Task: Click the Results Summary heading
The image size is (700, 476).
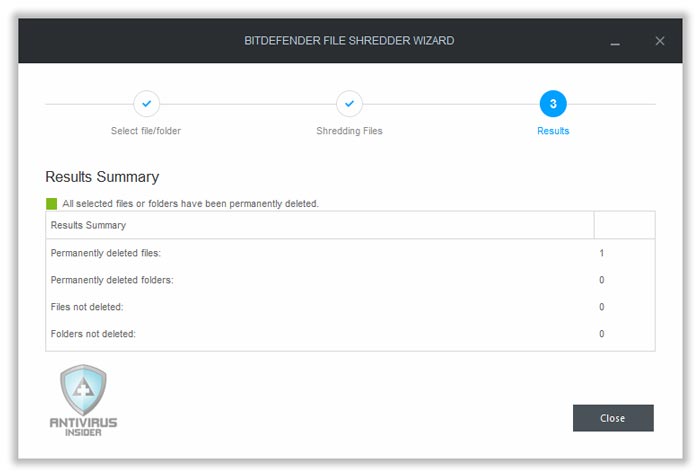Action: (x=102, y=177)
